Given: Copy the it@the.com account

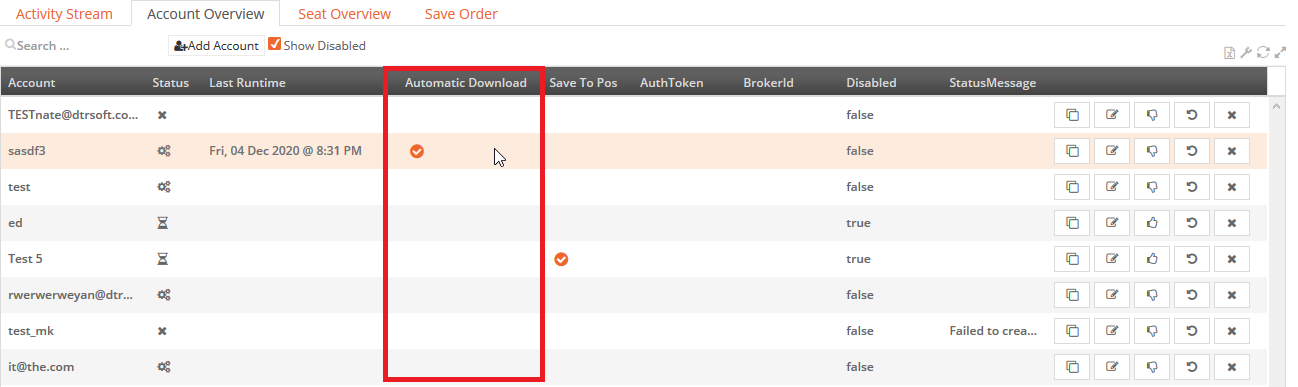Looking at the screenshot, I should tap(1072, 367).
